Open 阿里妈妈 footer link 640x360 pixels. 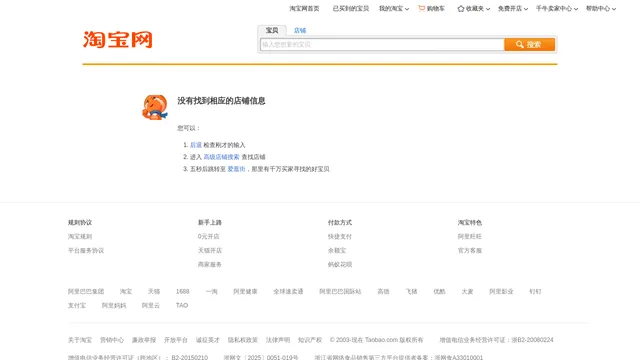click(114, 305)
